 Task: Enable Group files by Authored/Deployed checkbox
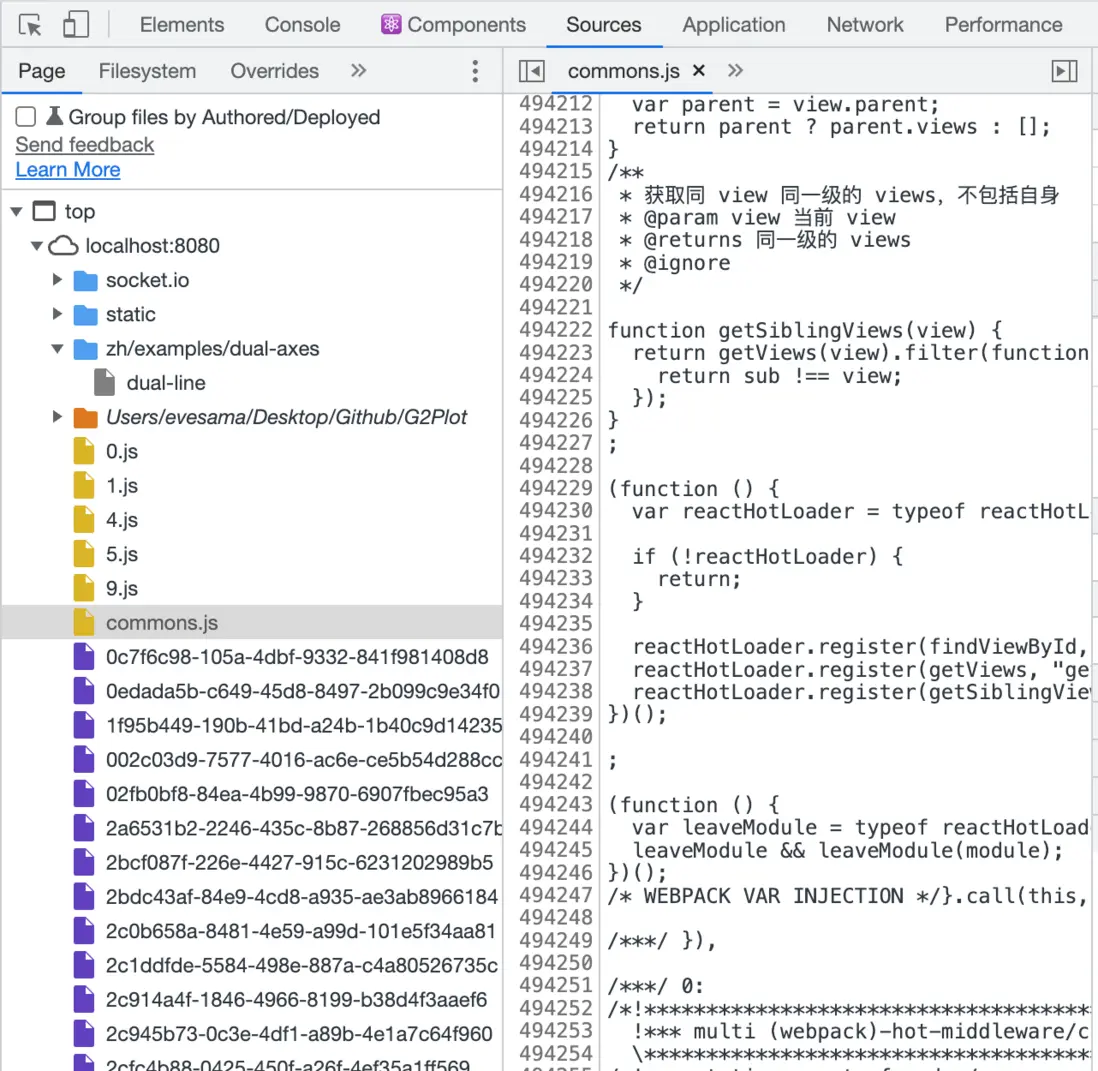26,117
